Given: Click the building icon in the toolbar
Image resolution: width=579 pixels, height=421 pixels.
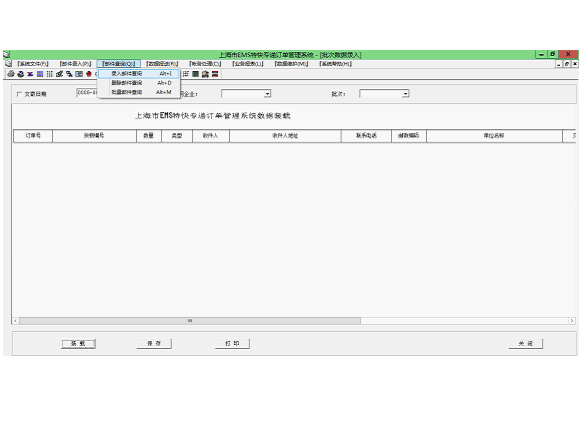Looking at the screenshot, I should [205, 74].
